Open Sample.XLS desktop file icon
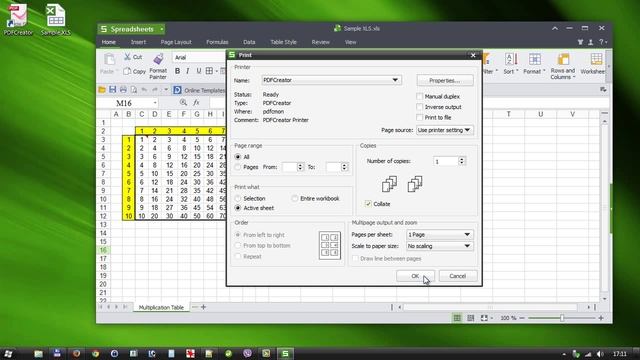 pyautogui.click(x=56, y=20)
